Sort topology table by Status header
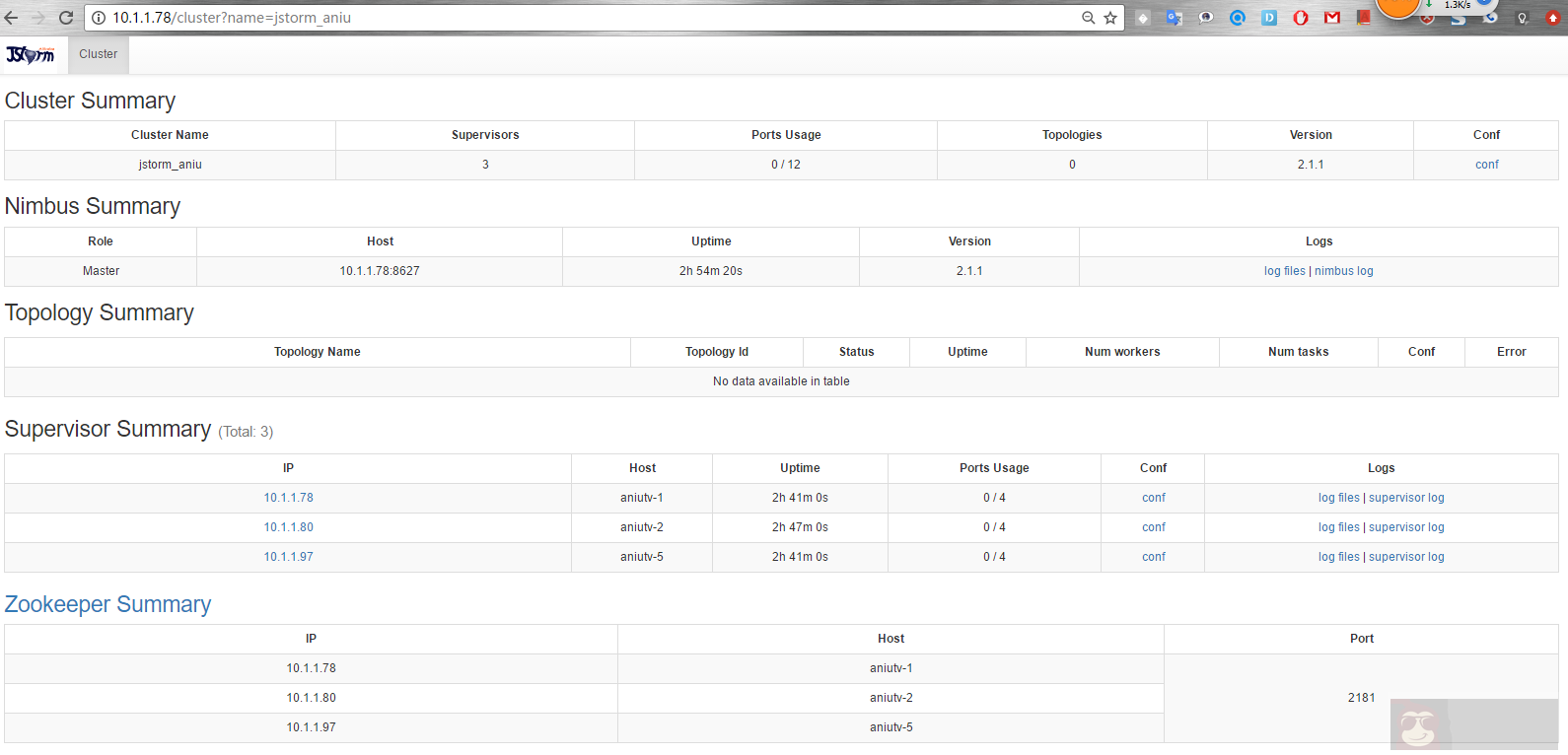Viewport: 1568px width, 755px height. pos(856,352)
